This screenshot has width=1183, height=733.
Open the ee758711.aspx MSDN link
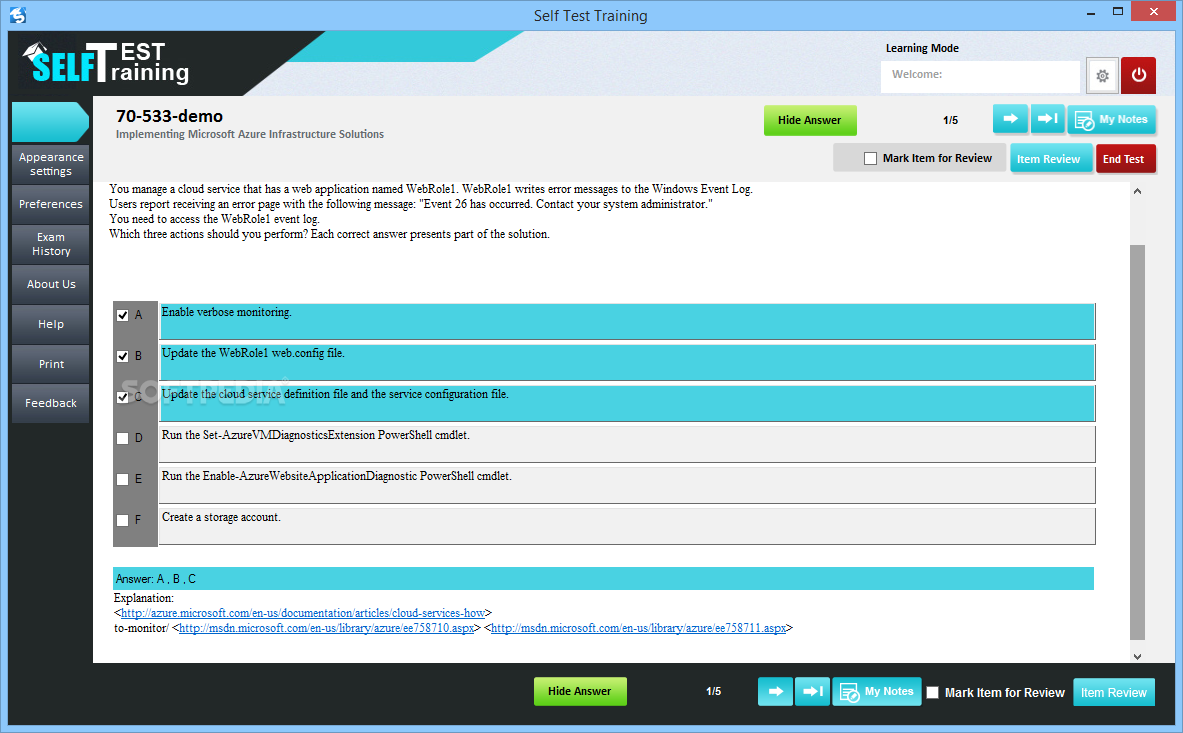pyautogui.click(x=638, y=628)
